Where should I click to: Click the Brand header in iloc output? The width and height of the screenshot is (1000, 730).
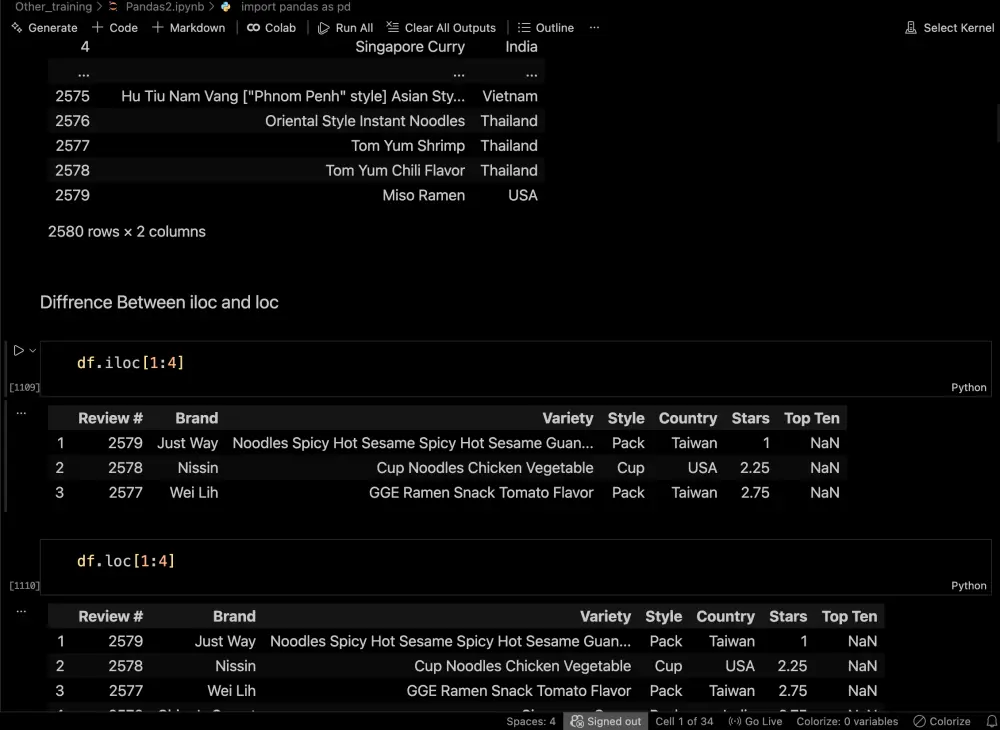(196, 418)
